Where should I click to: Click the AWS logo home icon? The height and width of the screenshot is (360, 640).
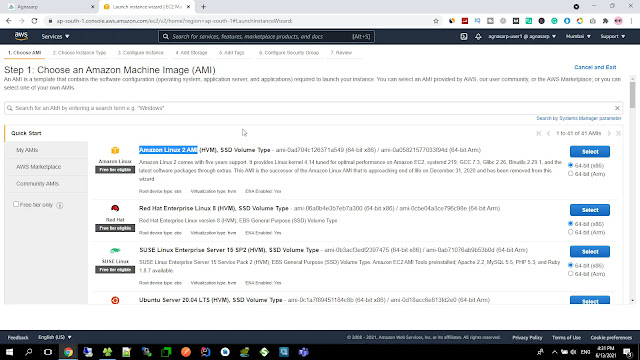click(21, 36)
